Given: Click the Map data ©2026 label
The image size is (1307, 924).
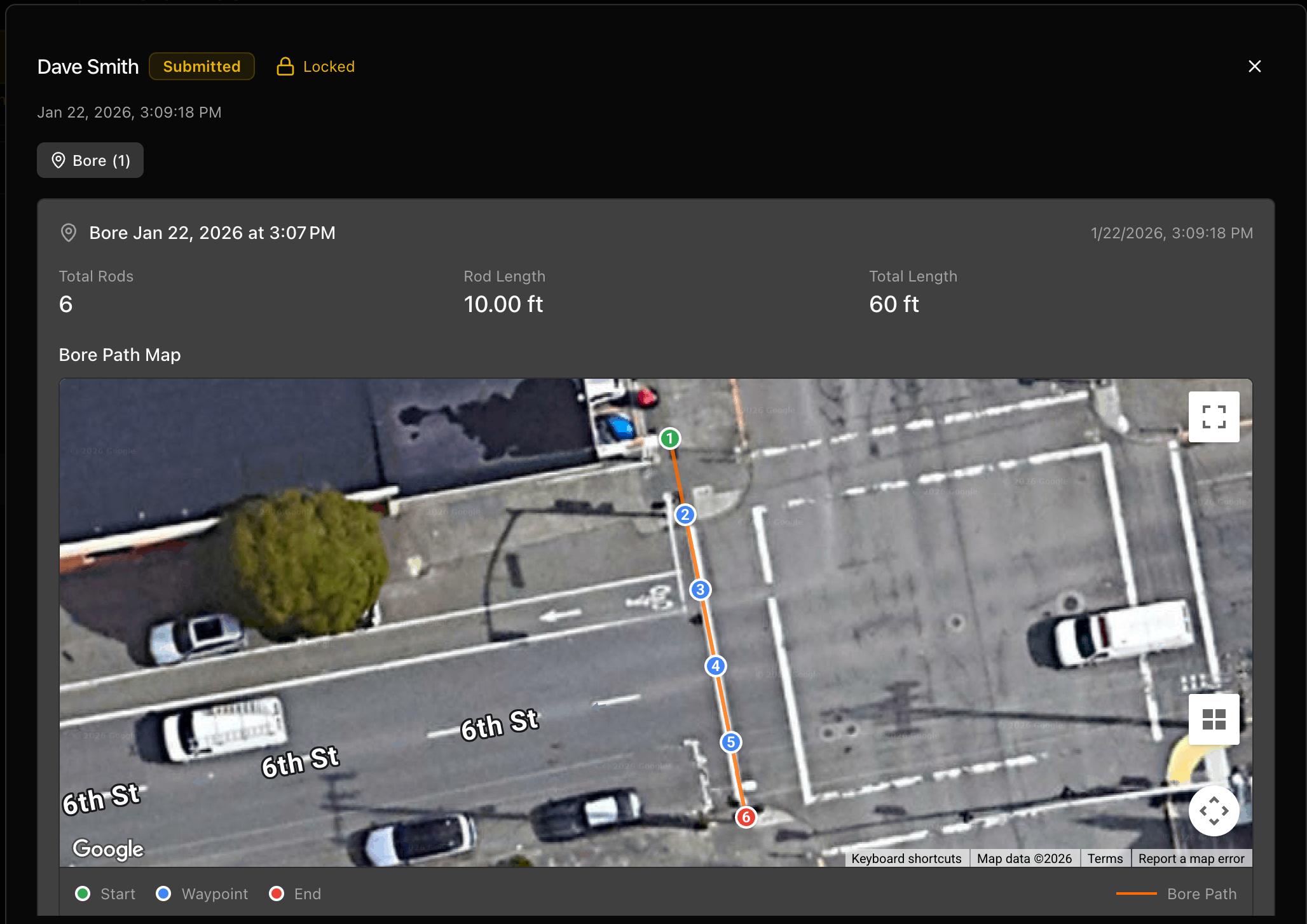Looking at the screenshot, I should [1024, 859].
